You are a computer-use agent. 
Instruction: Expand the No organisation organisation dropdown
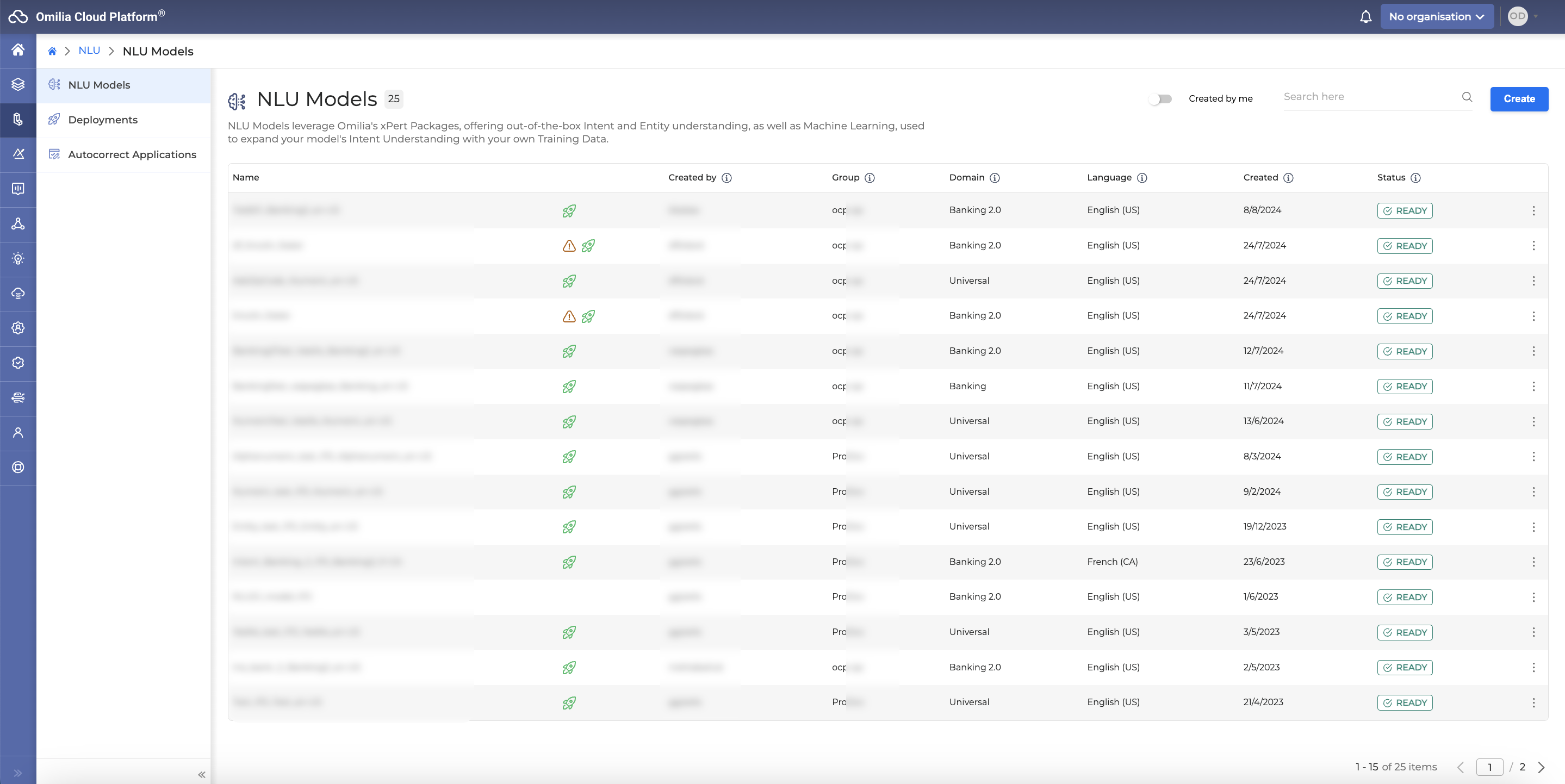point(1437,17)
